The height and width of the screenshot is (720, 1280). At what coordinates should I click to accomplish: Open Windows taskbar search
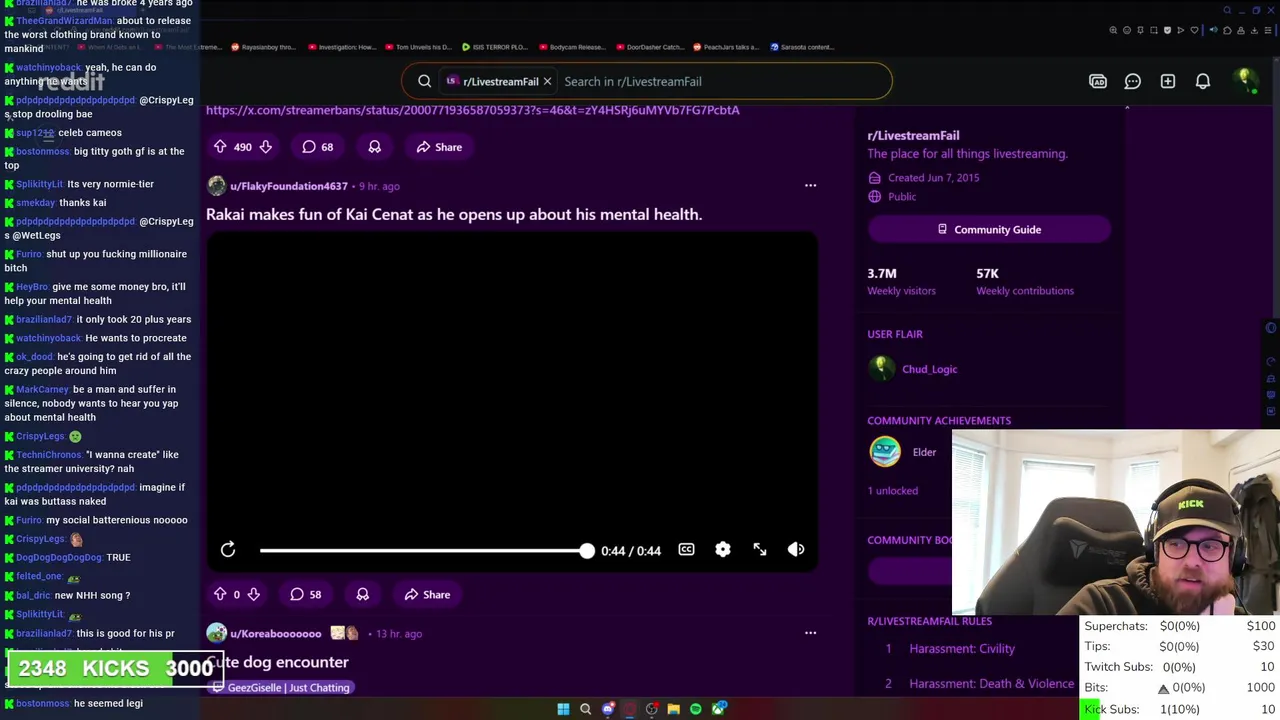[585, 709]
